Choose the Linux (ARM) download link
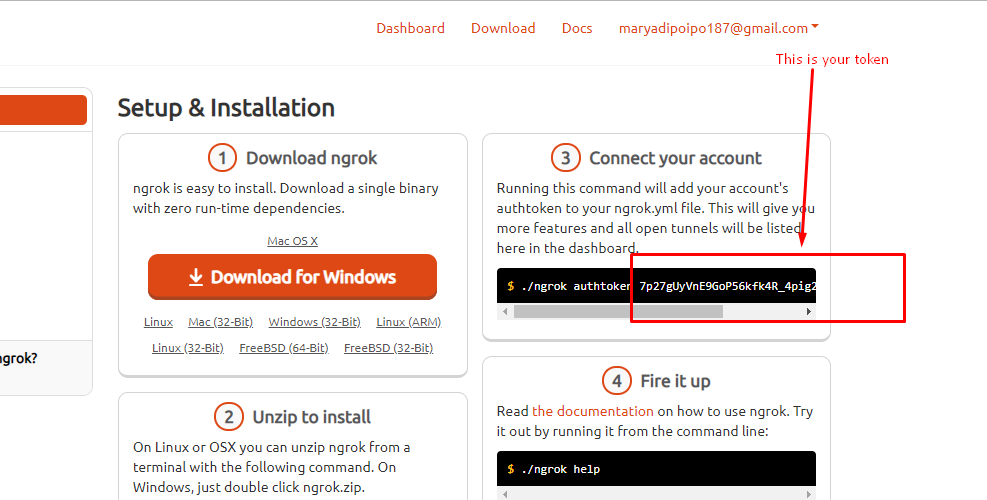The height and width of the screenshot is (500, 987). coord(409,322)
